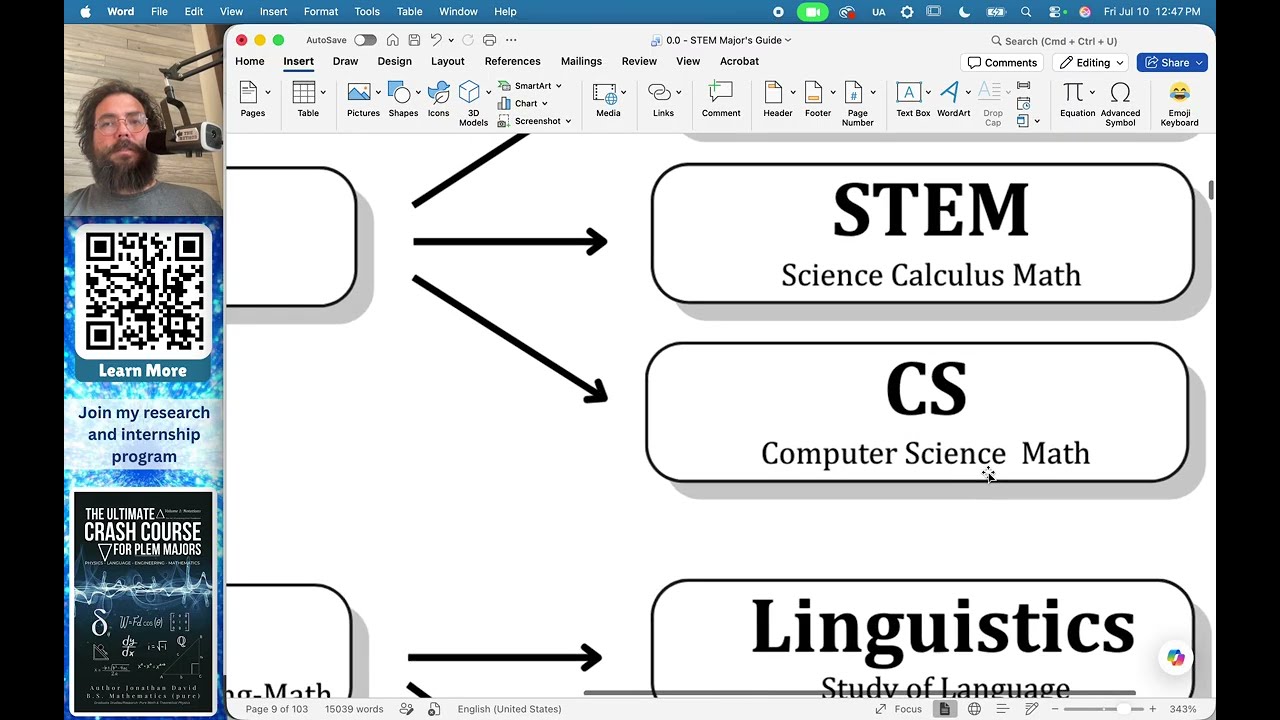Image resolution: width=1280 pixels, height=720 pixels.
Task: Save the document with the disk icon
Action: click(414, 40)
